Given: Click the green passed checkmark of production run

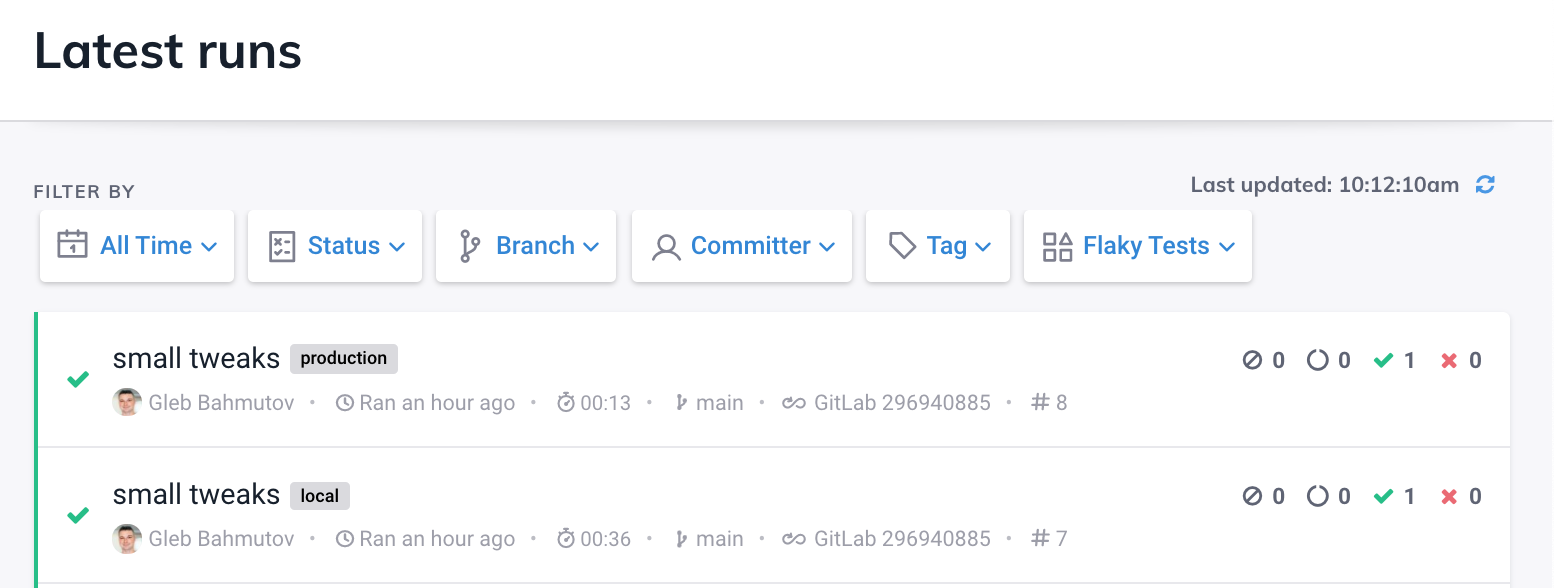Looking at the screenshot, I should coord(1384,360).
